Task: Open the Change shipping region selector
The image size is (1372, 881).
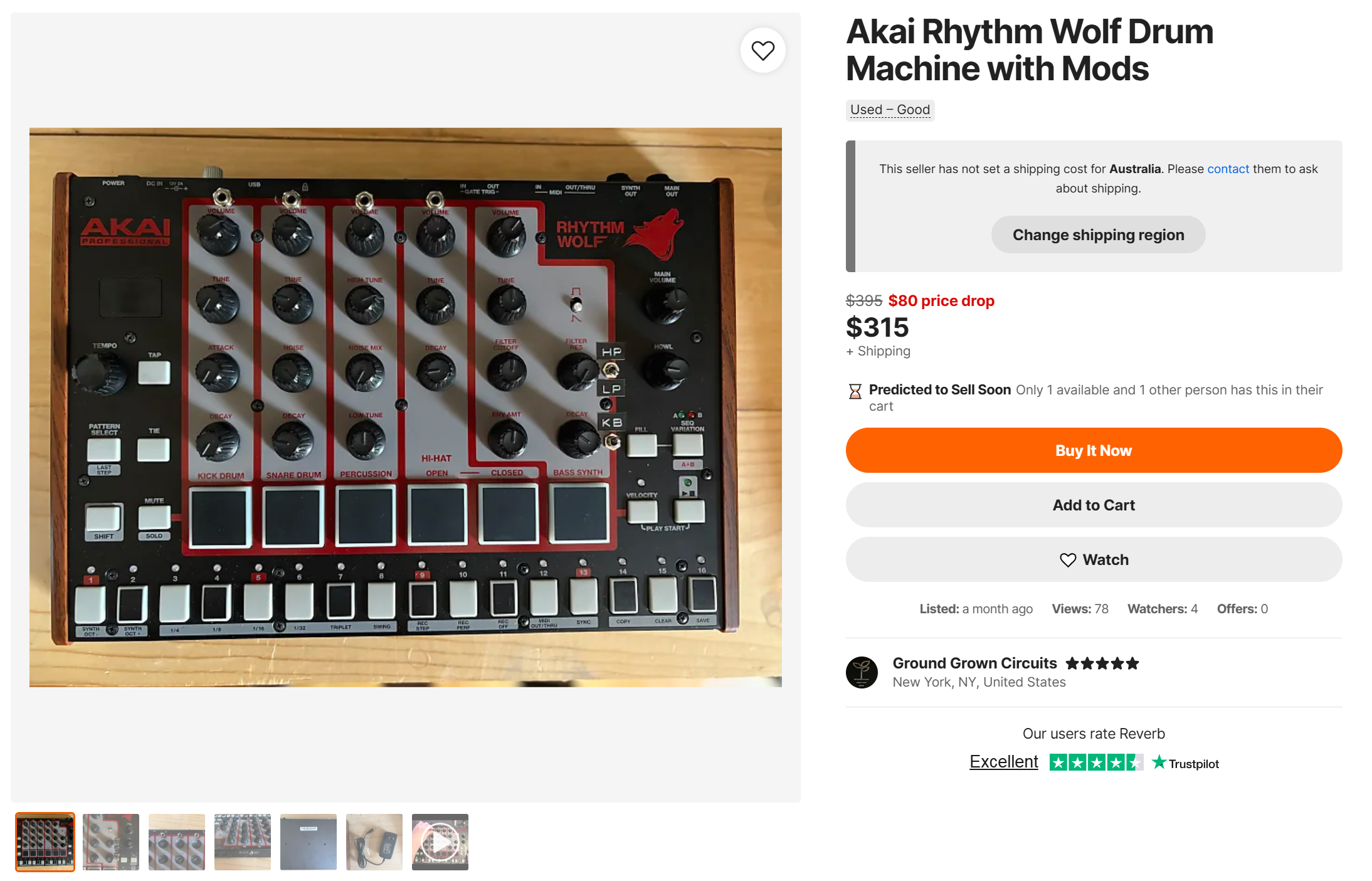Action: coord(1097,235)
